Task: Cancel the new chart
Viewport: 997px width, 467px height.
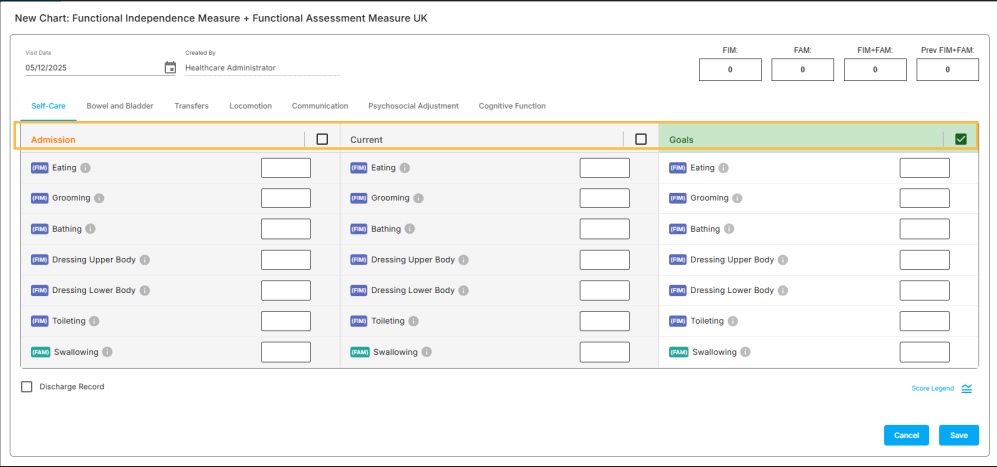Action: 906,435
